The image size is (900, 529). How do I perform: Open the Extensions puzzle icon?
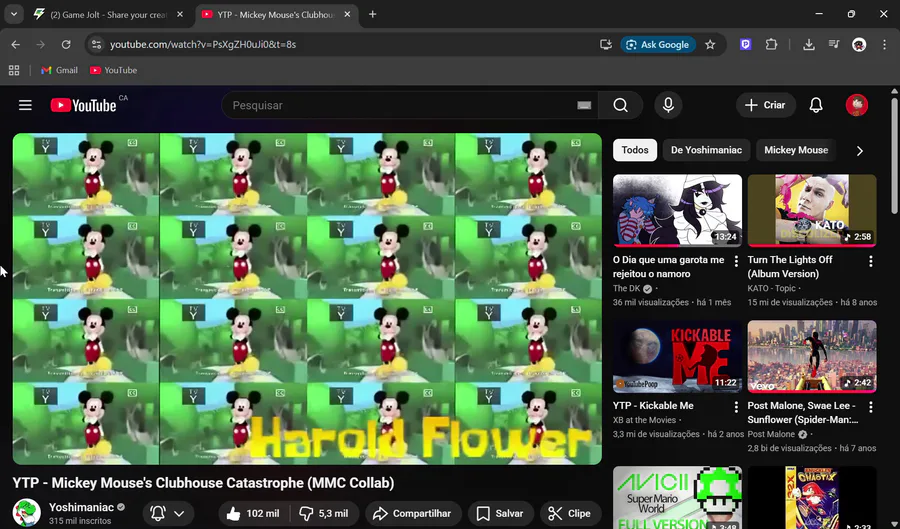coord(771,44)
